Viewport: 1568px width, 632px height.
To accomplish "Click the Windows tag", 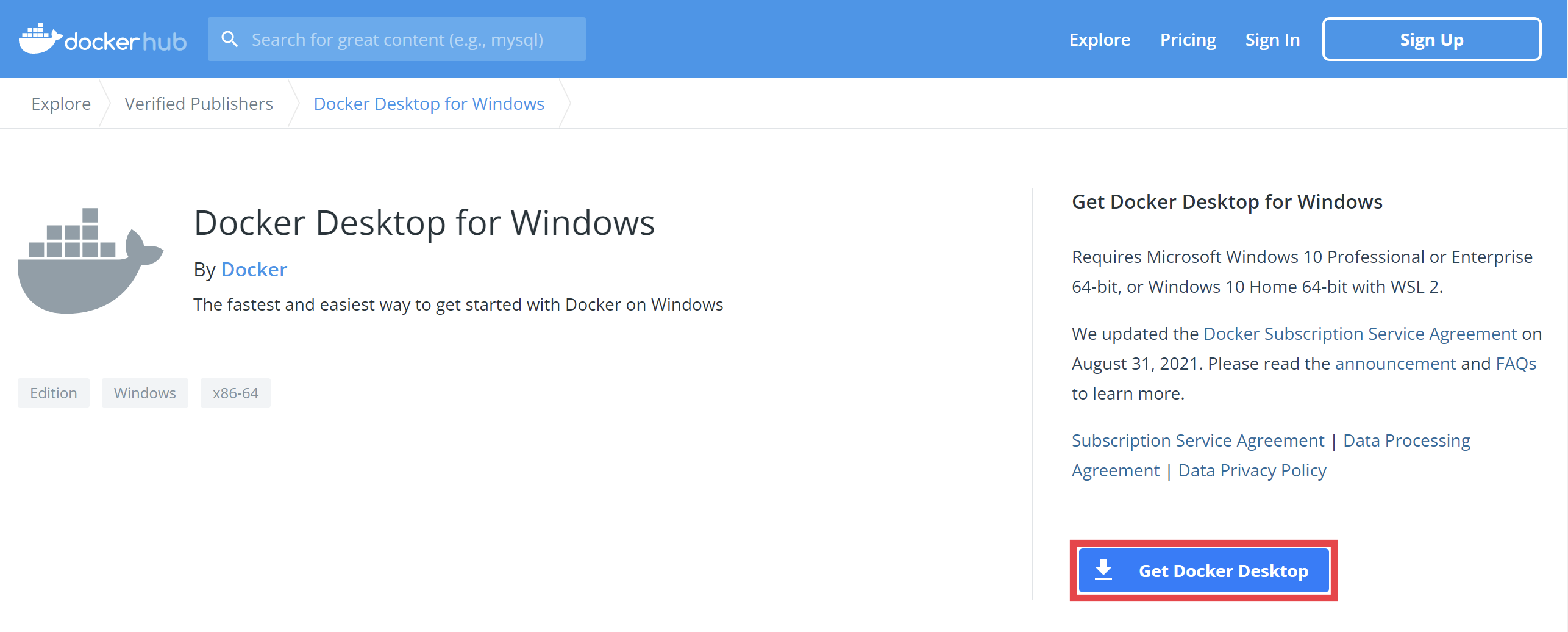I will tap(145, 393).
